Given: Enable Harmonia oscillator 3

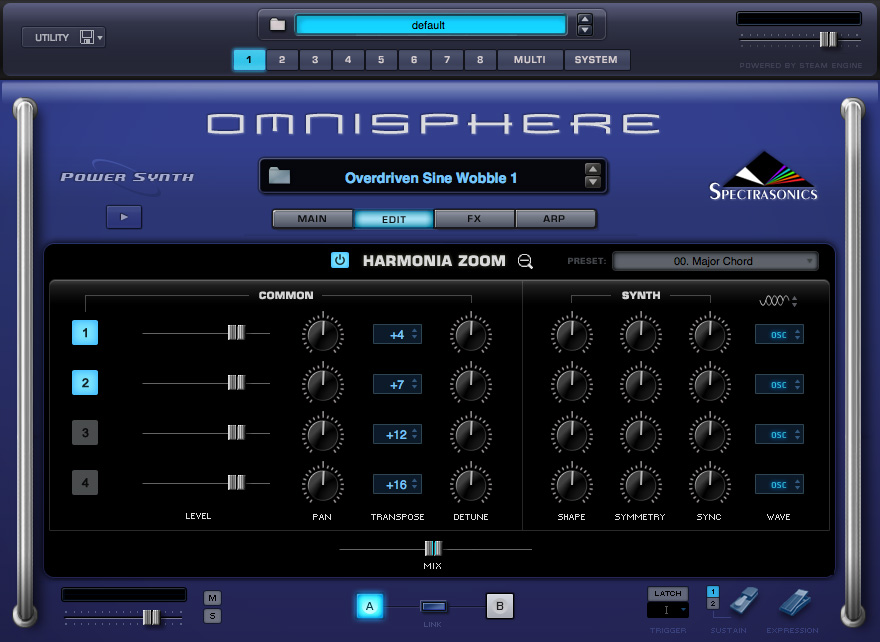Looking at the screenshot, I should pyautogui.click(x=85, y=432).
